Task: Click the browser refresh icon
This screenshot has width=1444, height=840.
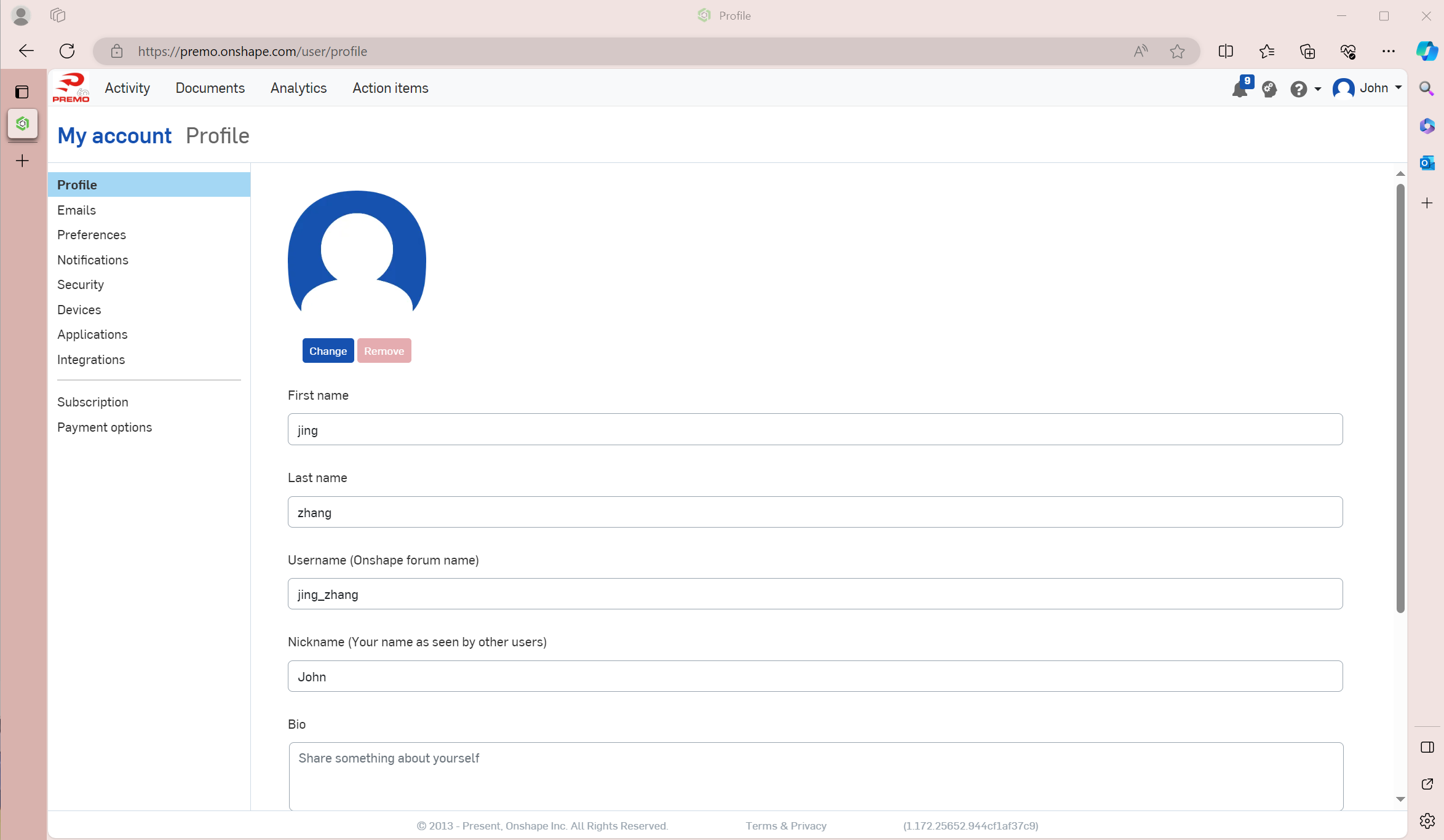Action: pyautogui.click(x=67, y=51)
